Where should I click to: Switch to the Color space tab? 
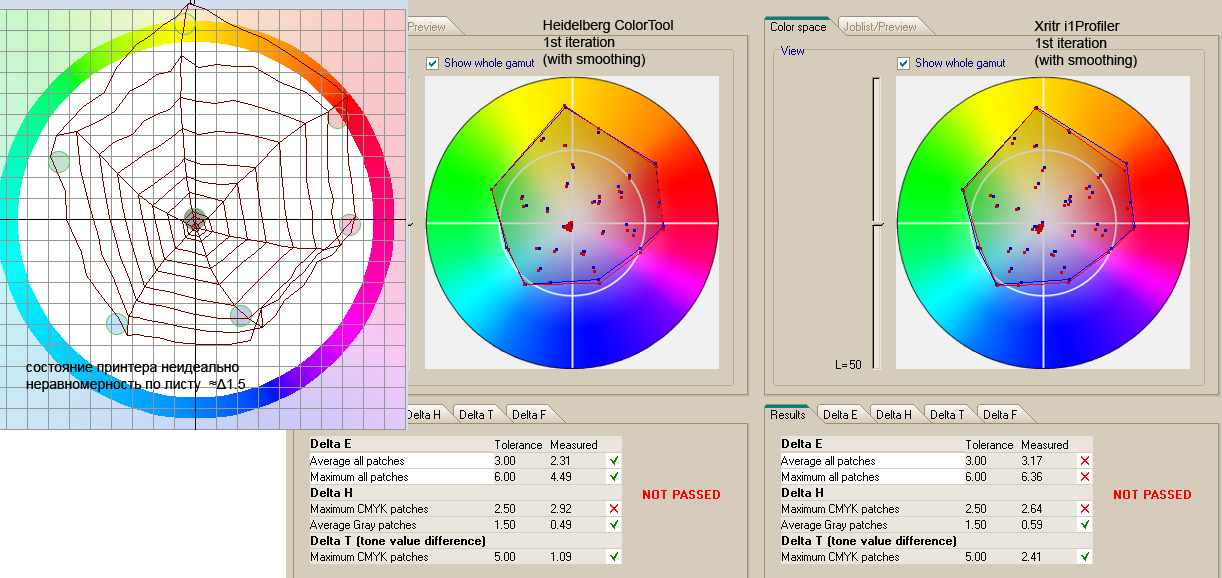[798, 27]
